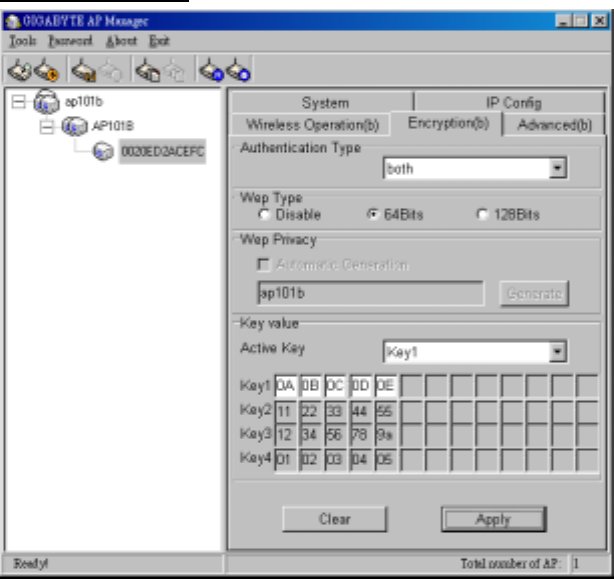Click the passphrase field containing ap101b
The height and width of the screenshot is (579, 614).
[x=370, y=293]
